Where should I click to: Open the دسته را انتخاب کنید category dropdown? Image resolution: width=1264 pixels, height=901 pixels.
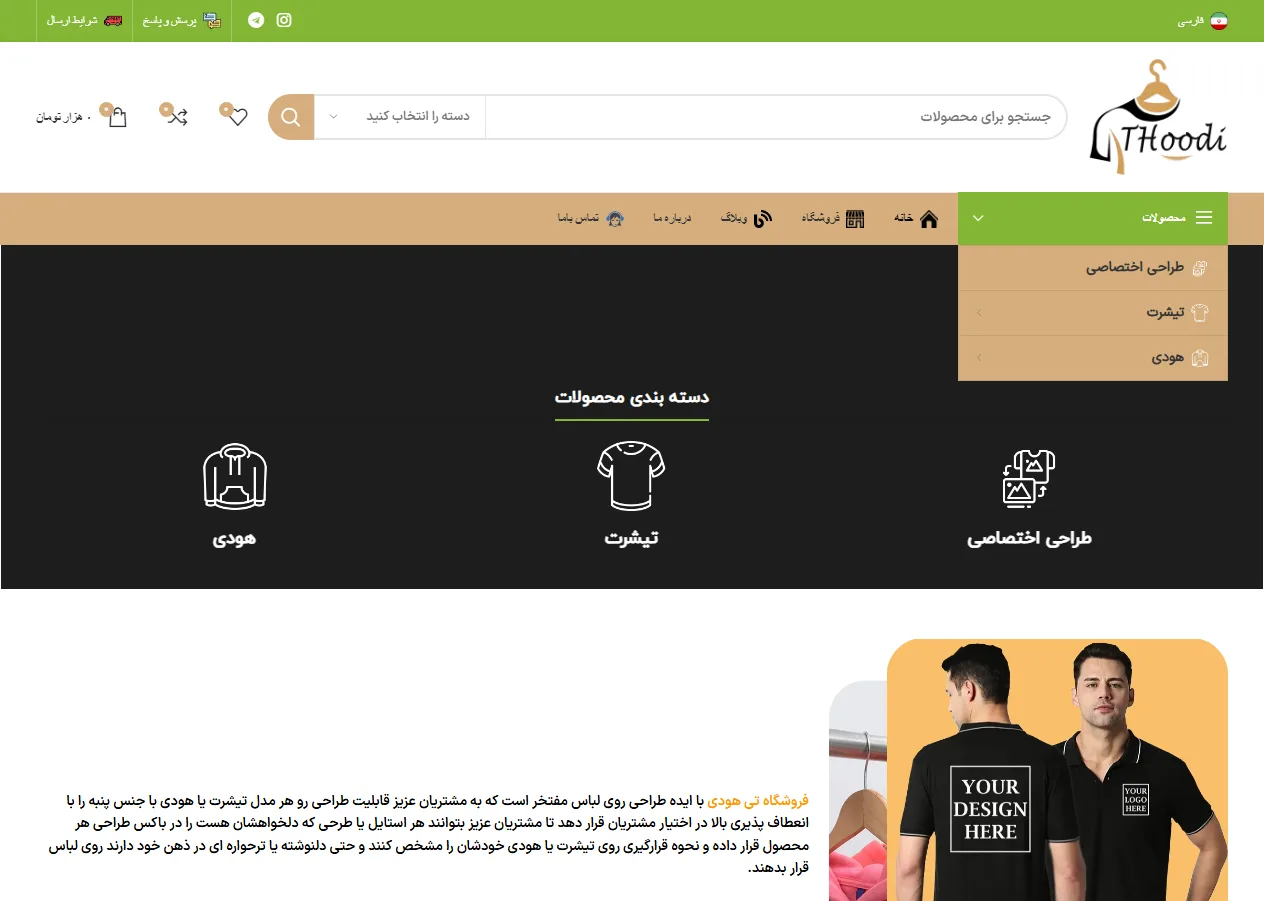coord(400,117)
